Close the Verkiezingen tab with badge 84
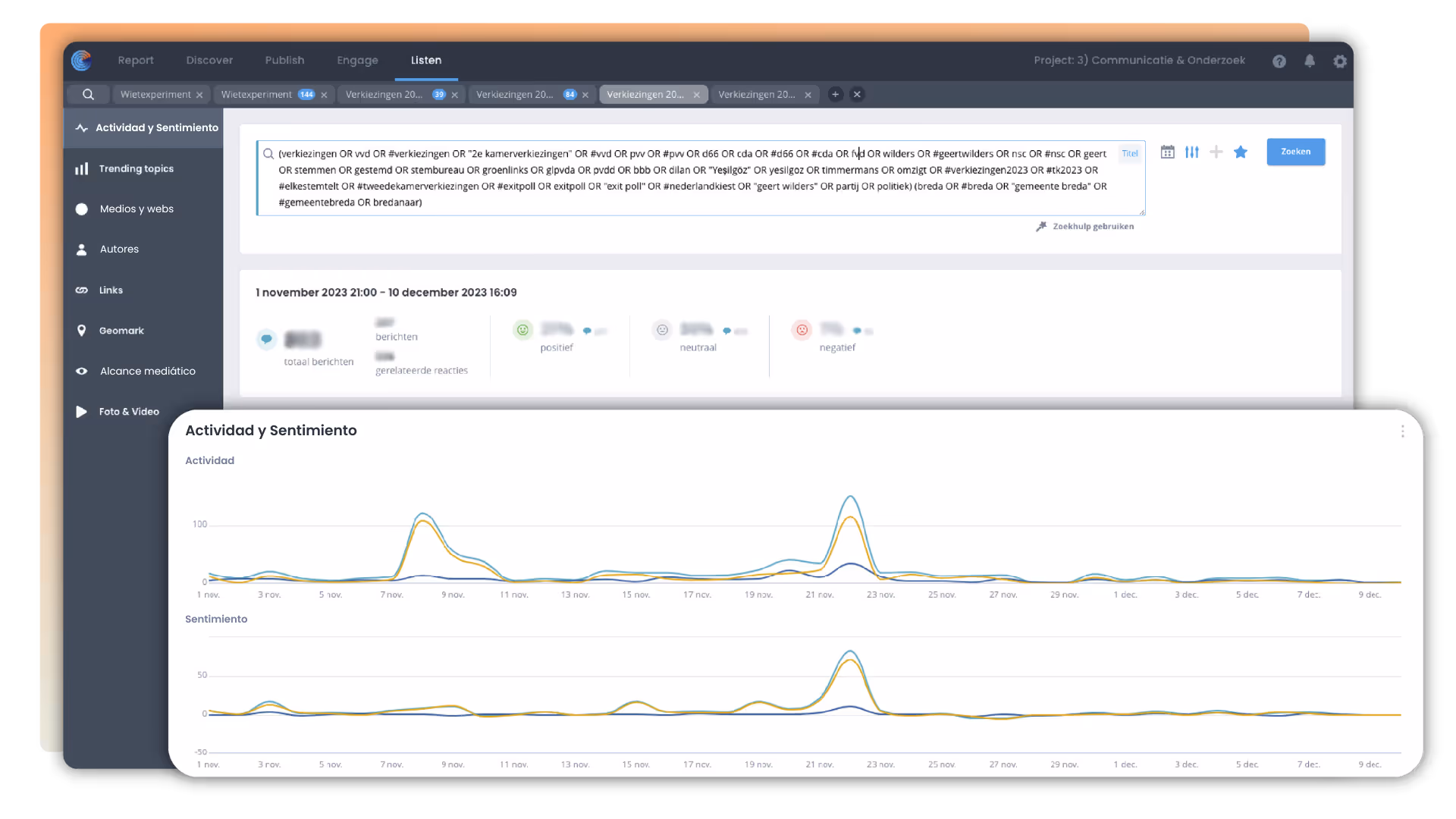 click(585, 95)
